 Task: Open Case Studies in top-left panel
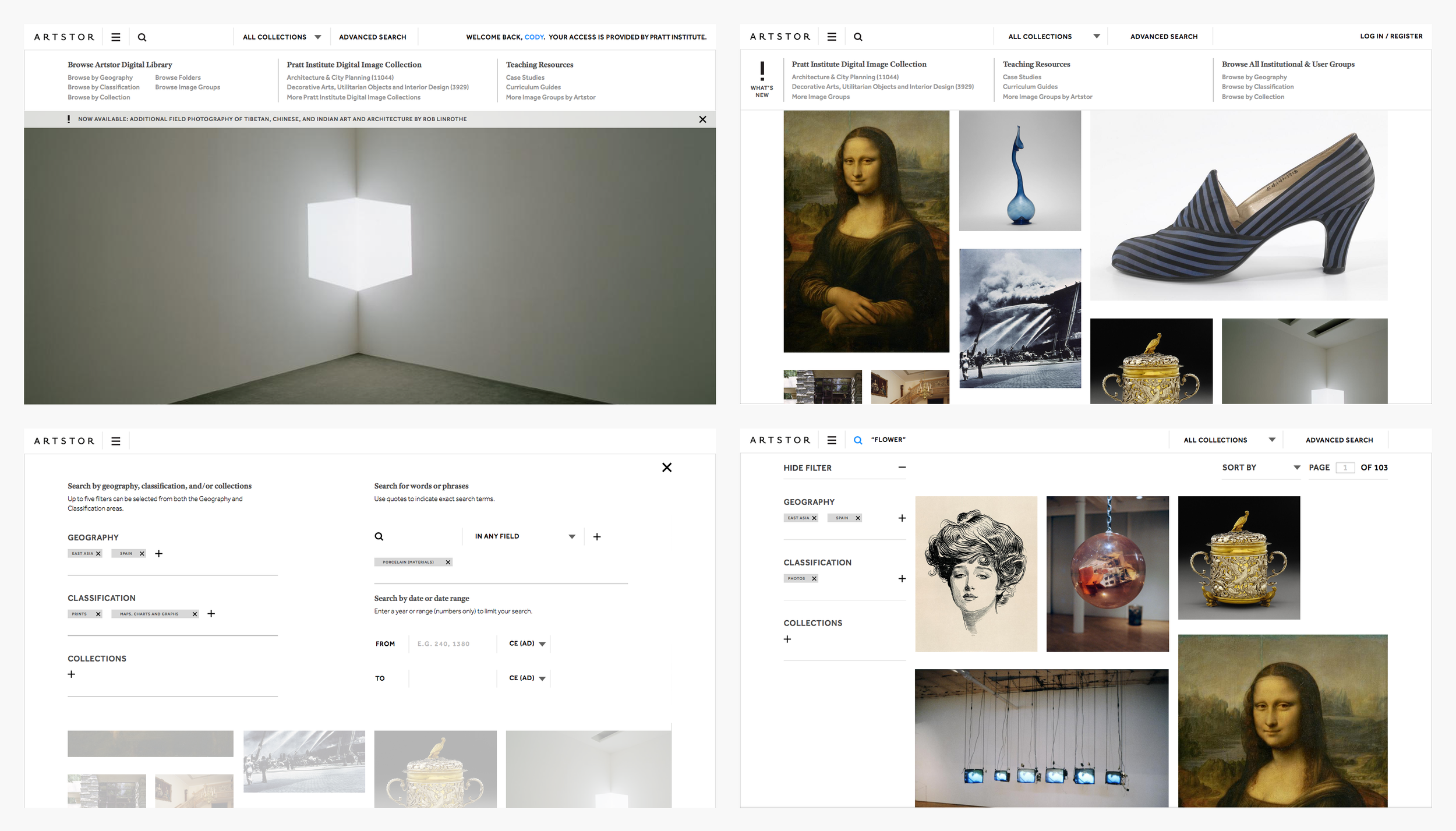click(525, 78)
